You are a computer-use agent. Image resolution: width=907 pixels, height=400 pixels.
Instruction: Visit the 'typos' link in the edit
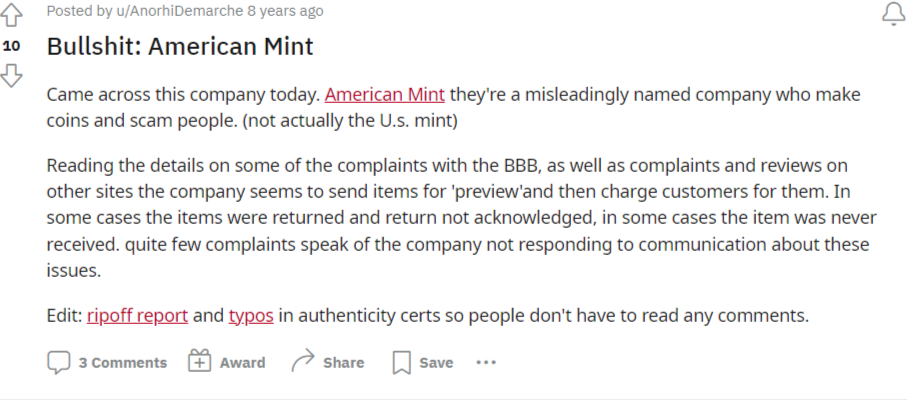click(251, 316)
